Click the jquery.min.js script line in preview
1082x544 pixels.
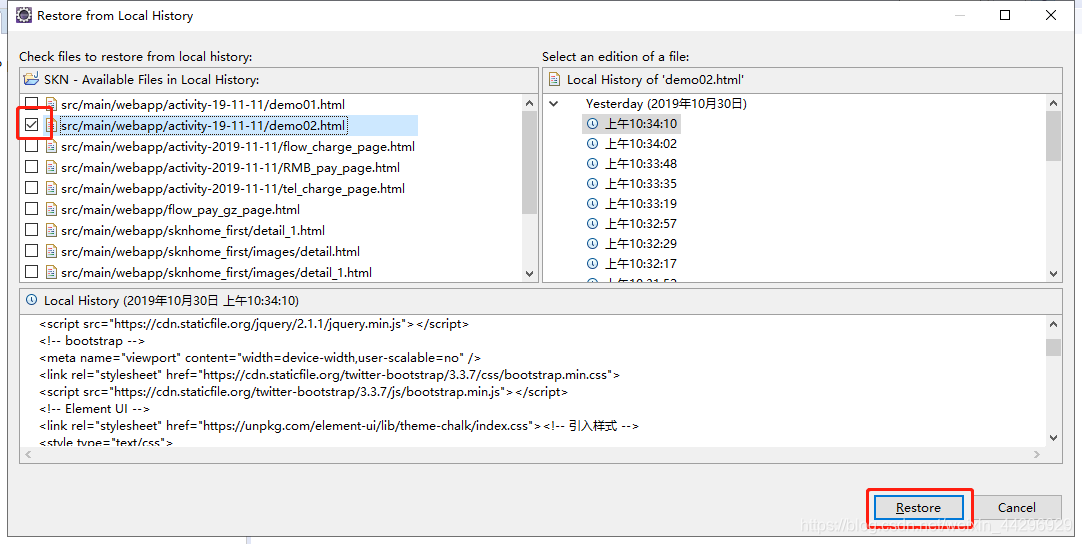(254, 324)
